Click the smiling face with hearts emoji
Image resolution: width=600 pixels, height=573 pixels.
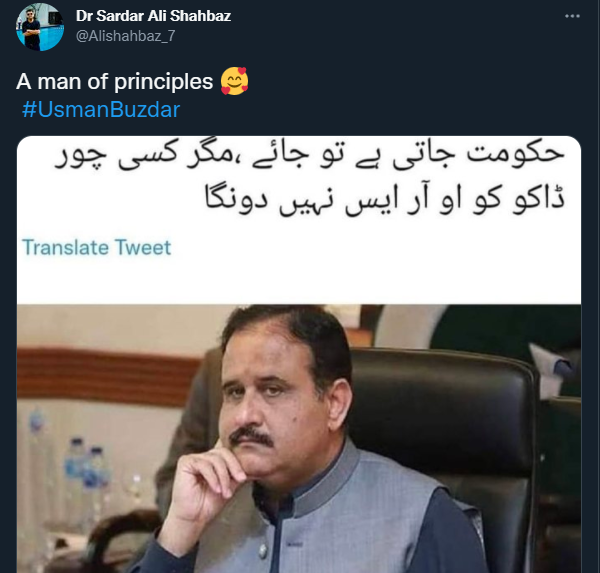235,81
